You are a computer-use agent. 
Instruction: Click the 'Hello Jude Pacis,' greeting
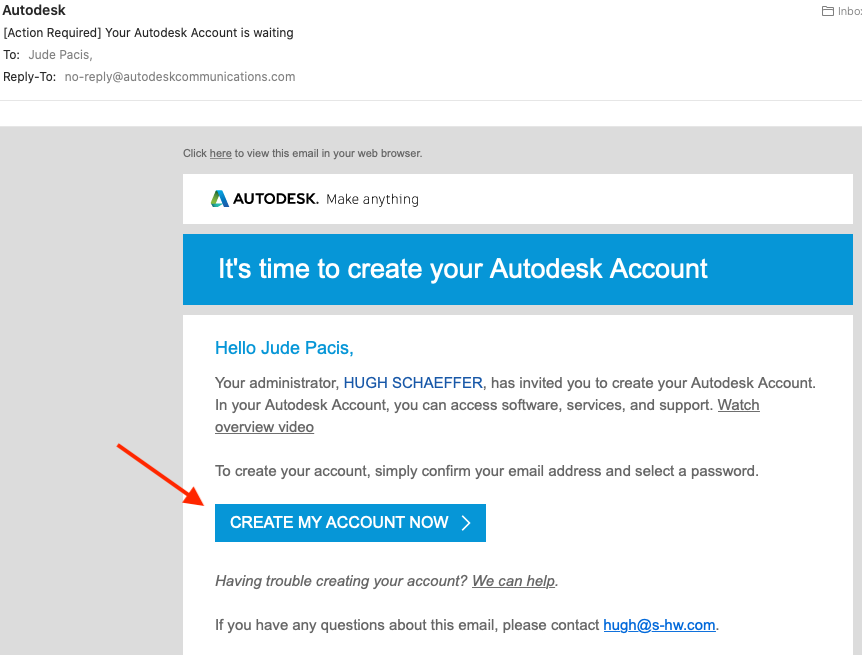coord(284,348)
